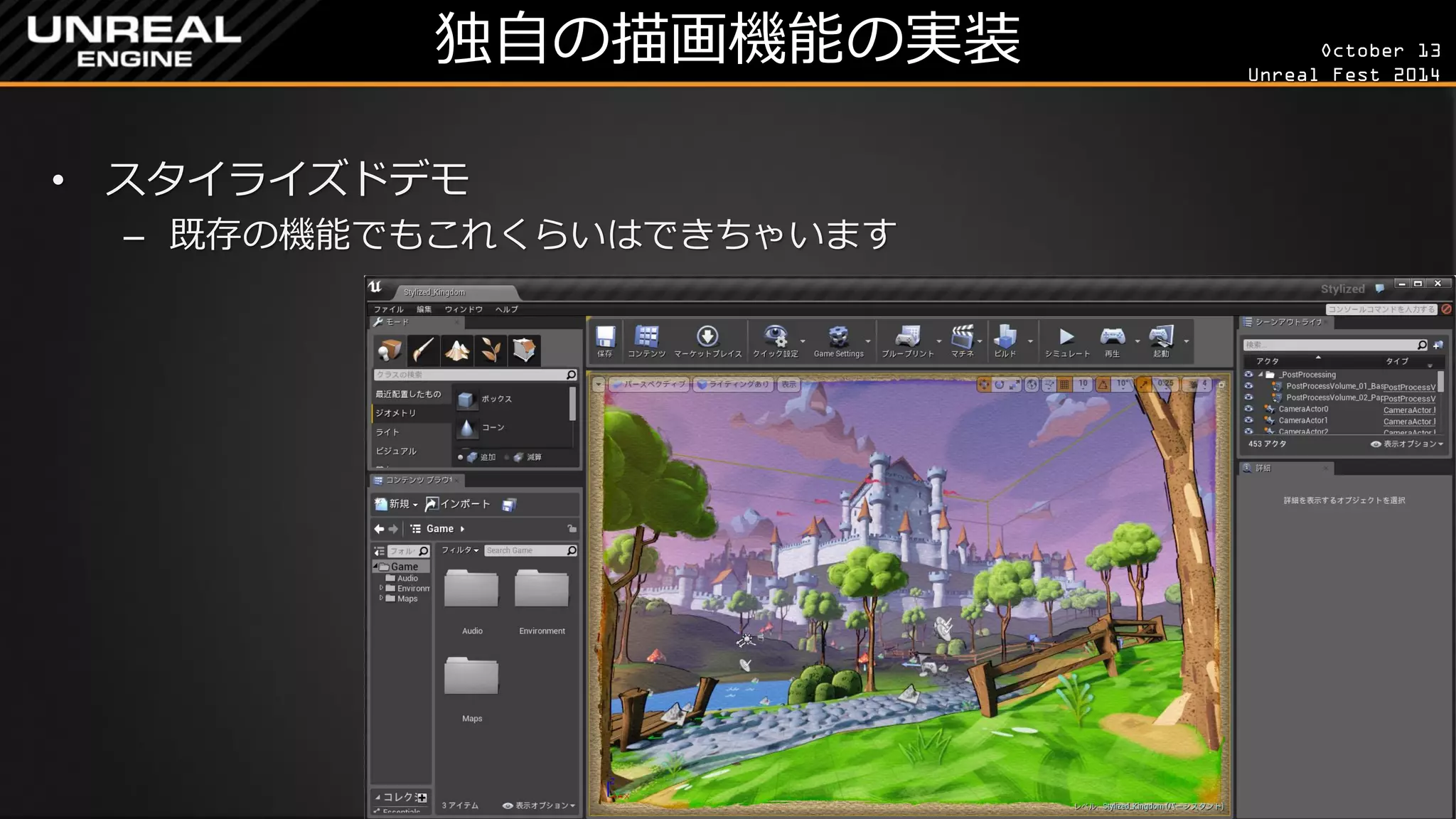The width and height of the screenshot is (1456, 819).
Task: Click the Save (保存) toolbar icon
Action: pos(605,341)
